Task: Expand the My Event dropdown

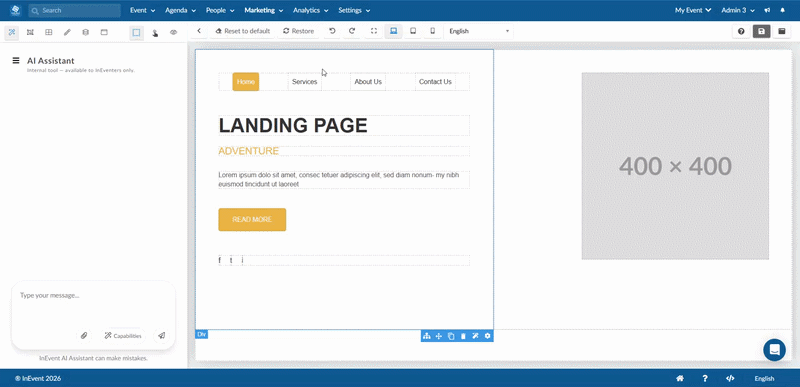Action: tap(693, 10)
